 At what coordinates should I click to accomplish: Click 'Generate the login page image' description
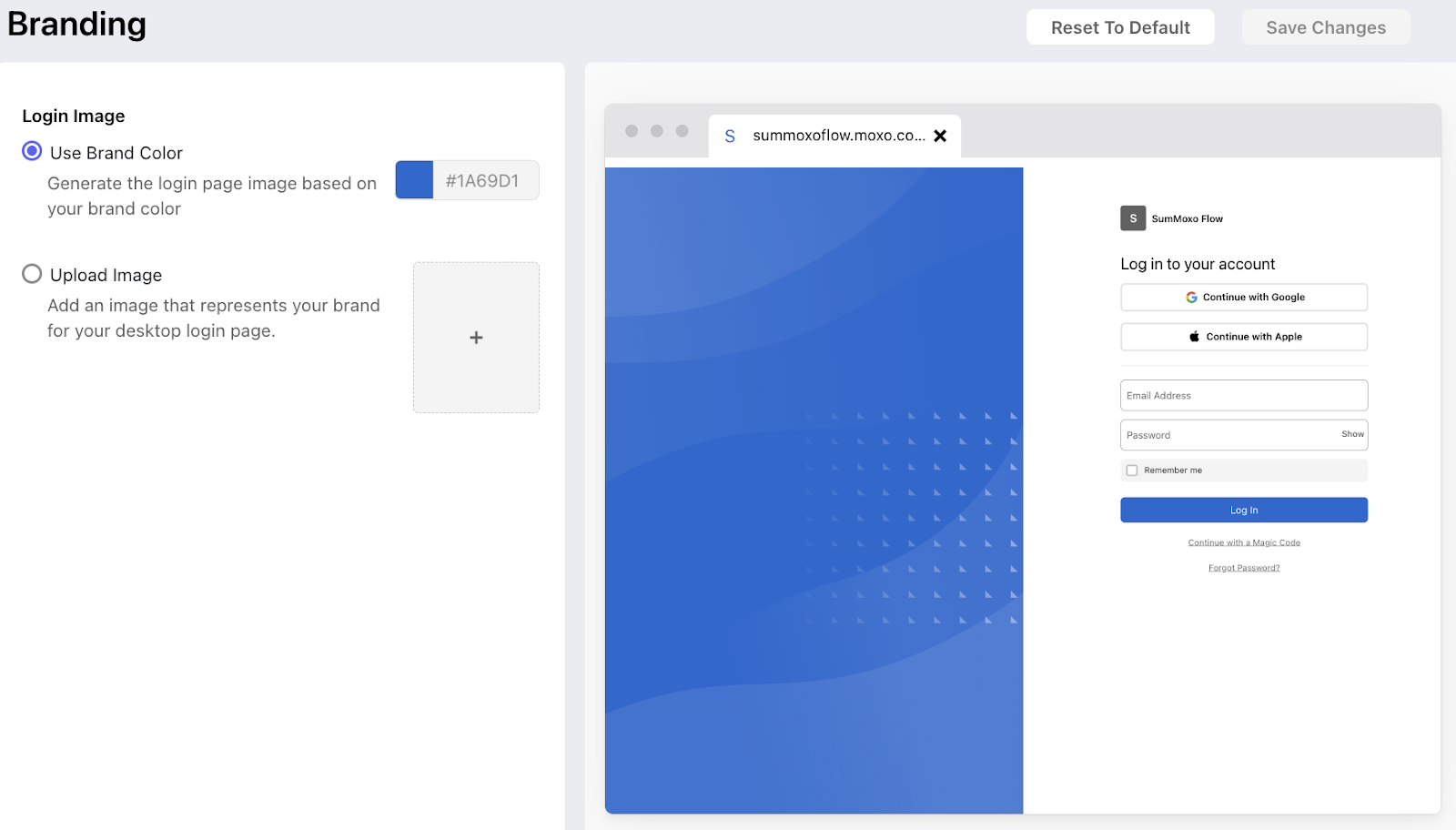212,196
